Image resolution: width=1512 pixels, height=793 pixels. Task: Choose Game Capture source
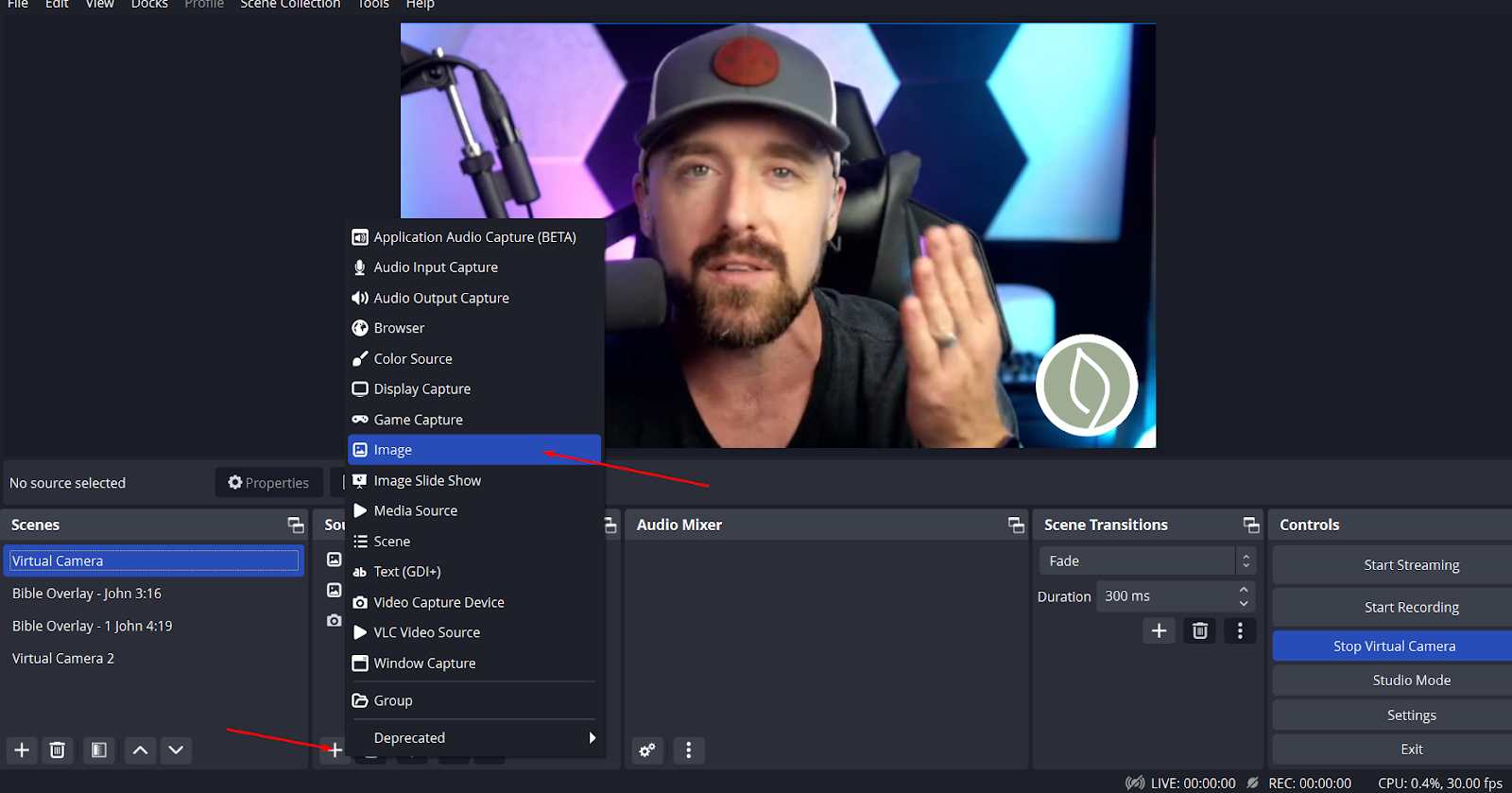tap(475, 420)
